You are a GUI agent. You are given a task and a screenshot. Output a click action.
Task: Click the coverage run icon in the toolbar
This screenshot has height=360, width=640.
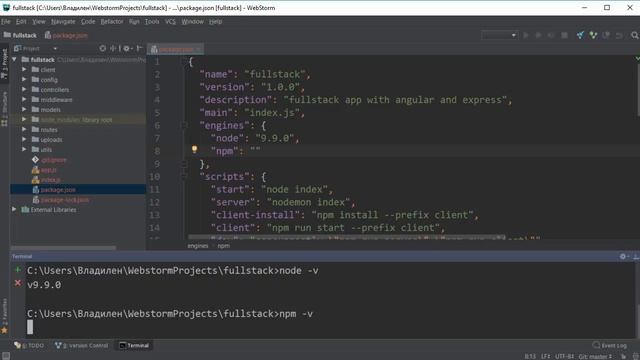551,36
